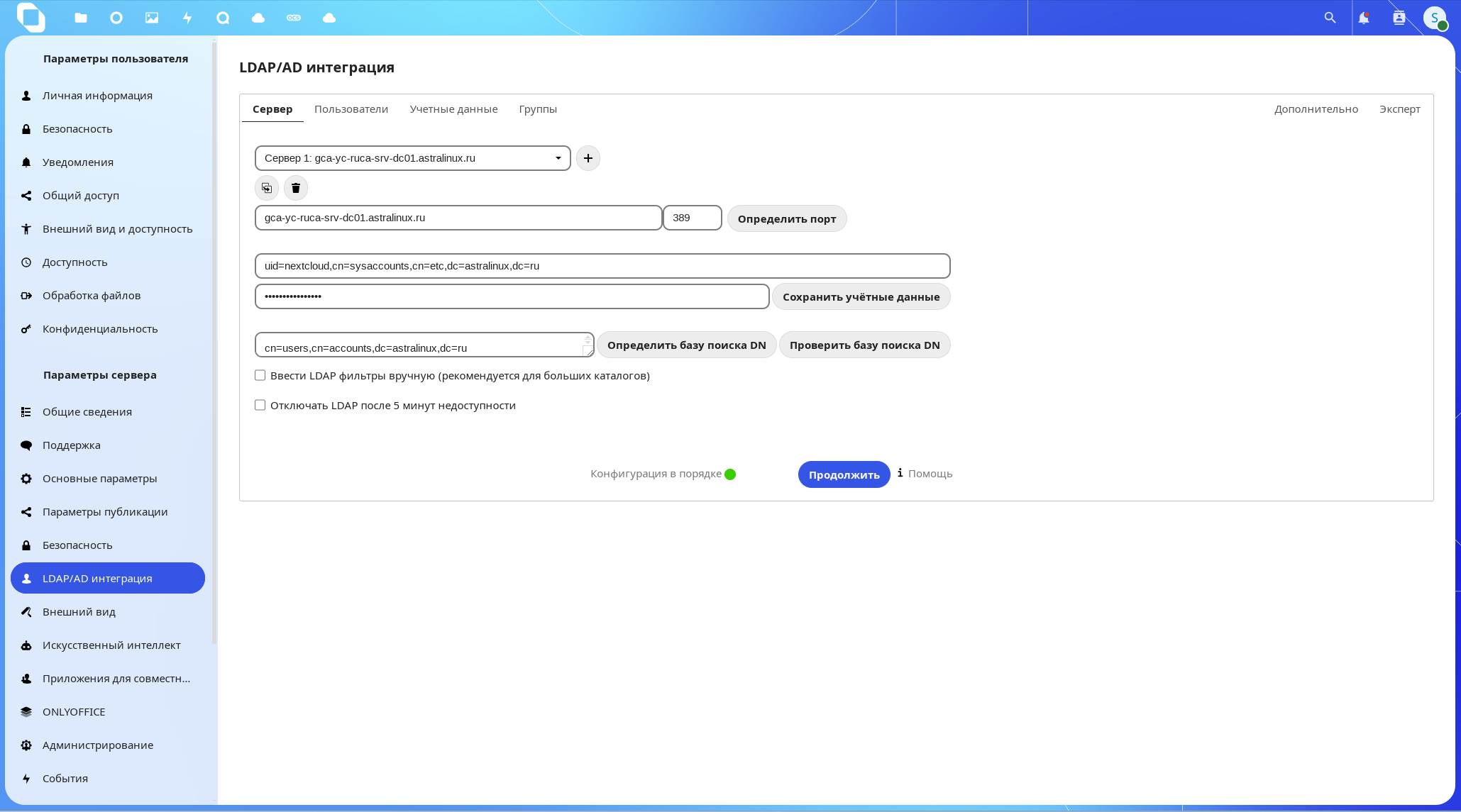Focus the LDAP host input field

[458, 218]
